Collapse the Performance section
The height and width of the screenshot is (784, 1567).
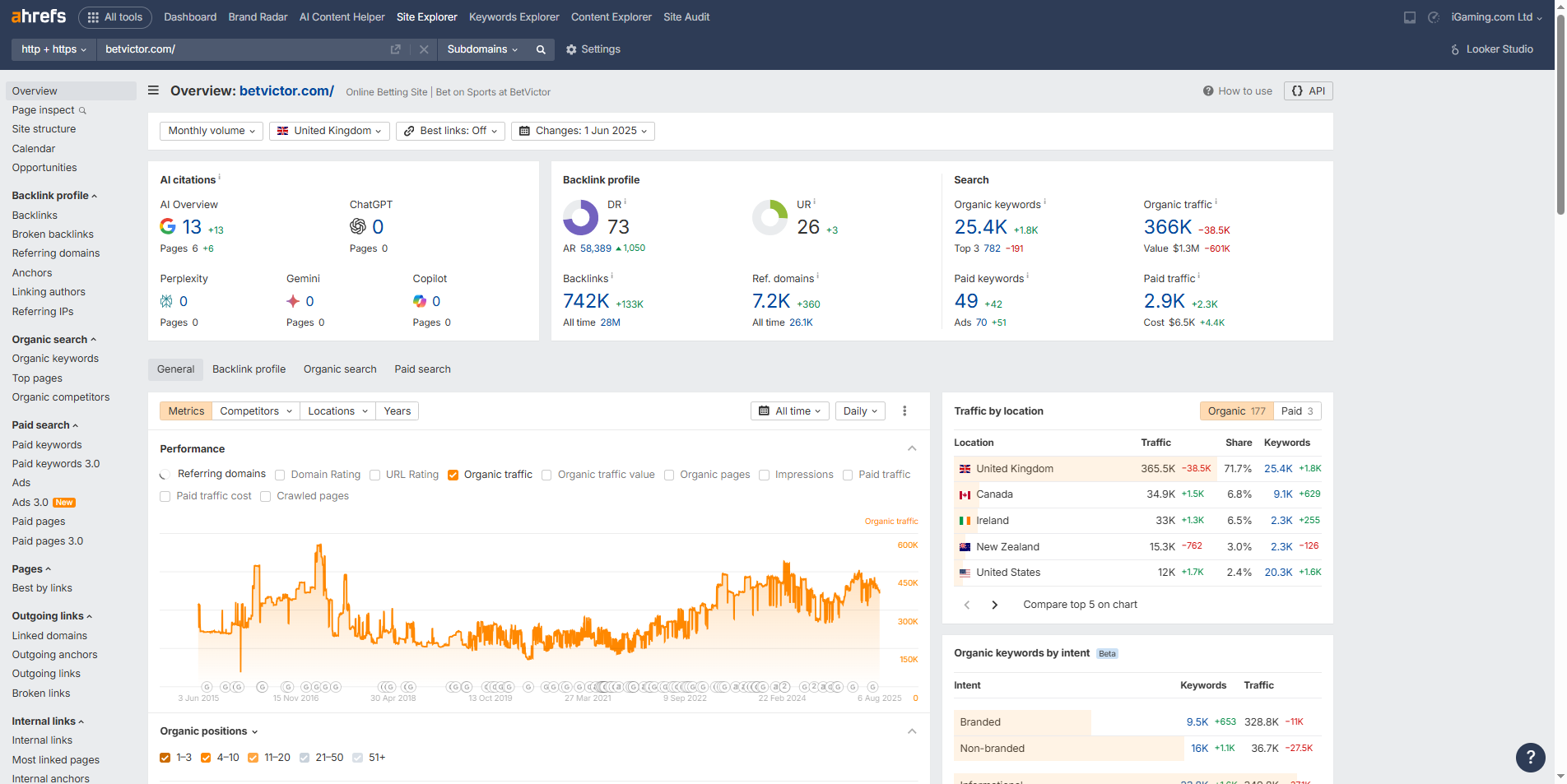(912, 448)
